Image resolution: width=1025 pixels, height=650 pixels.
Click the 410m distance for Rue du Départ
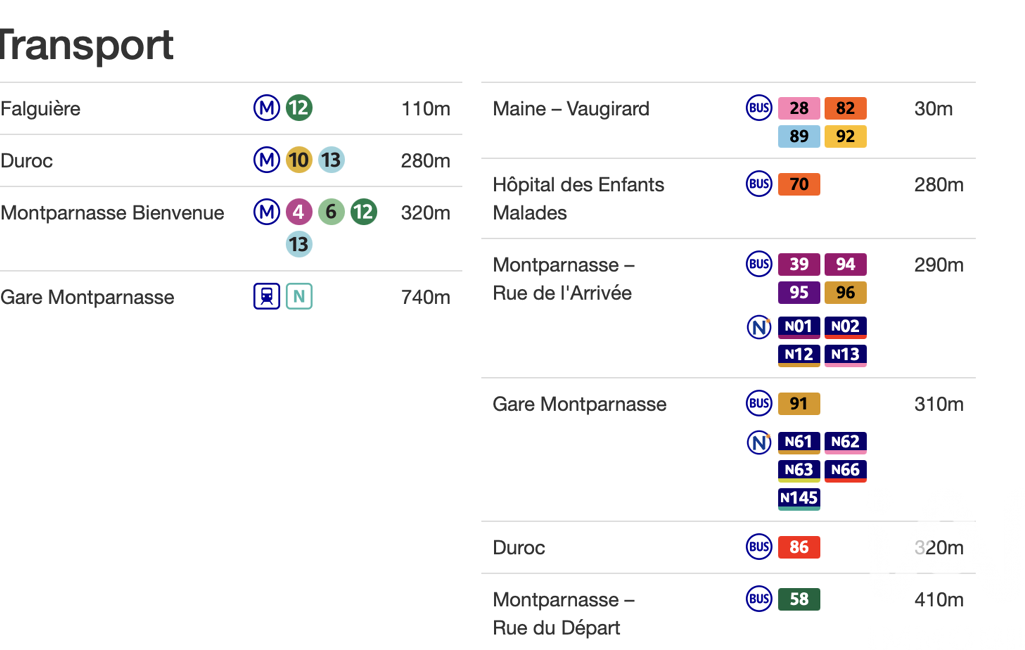click(939, 599)
